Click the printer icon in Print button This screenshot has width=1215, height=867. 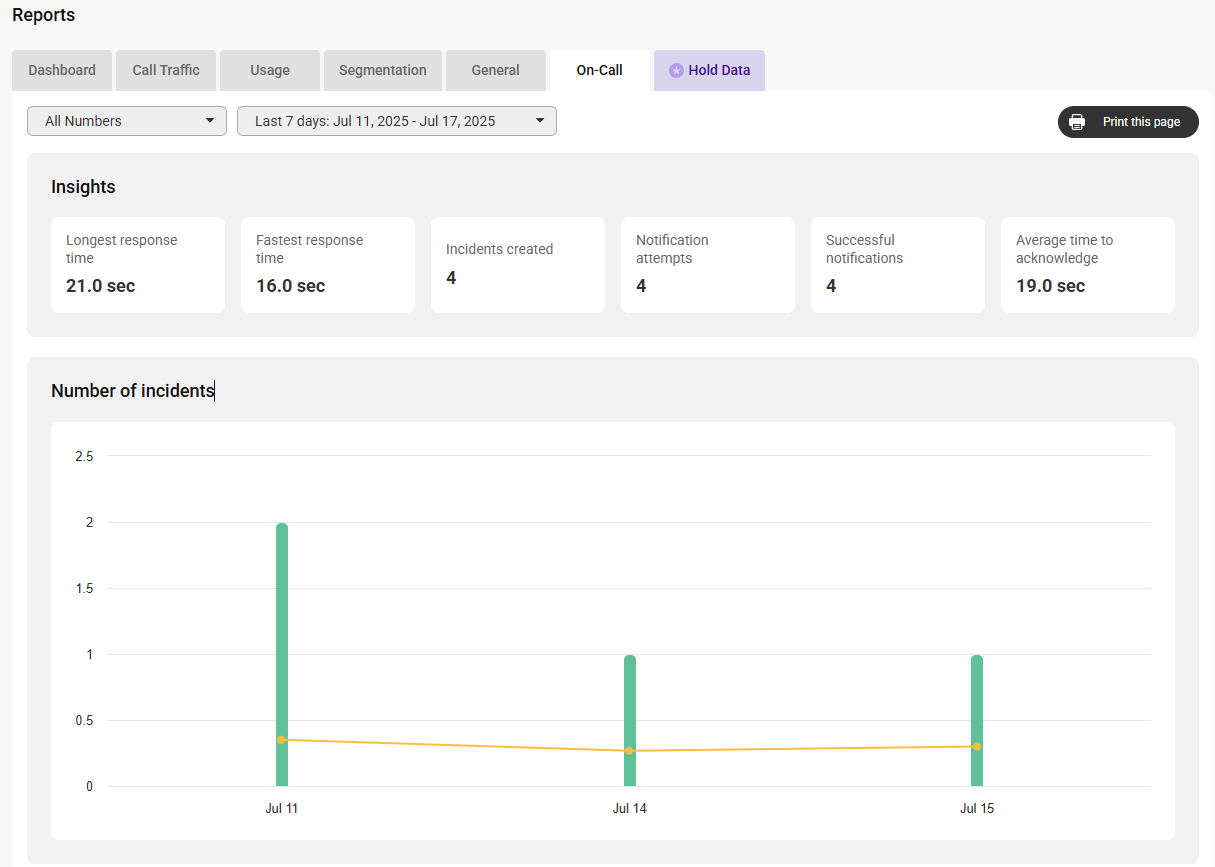(1077, 122)
